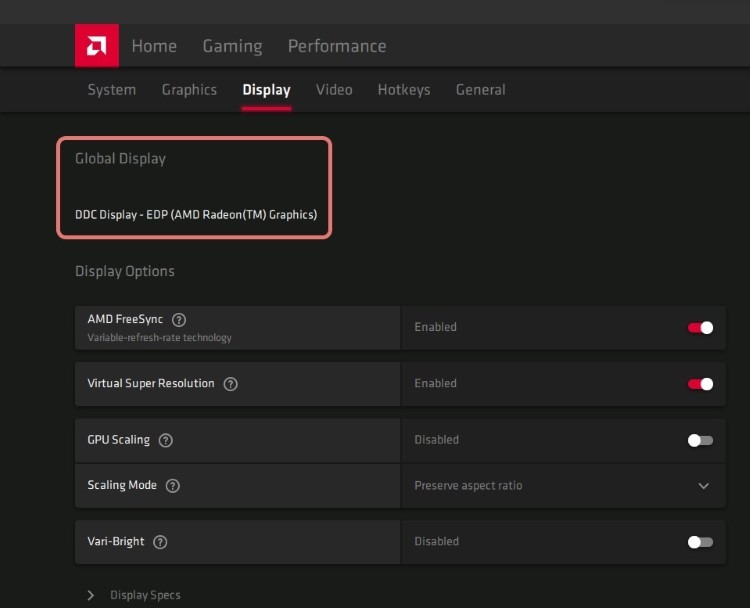Click the Virtual Super Resolution label
The height and width of the screenshot is (608, 750).
151,383
